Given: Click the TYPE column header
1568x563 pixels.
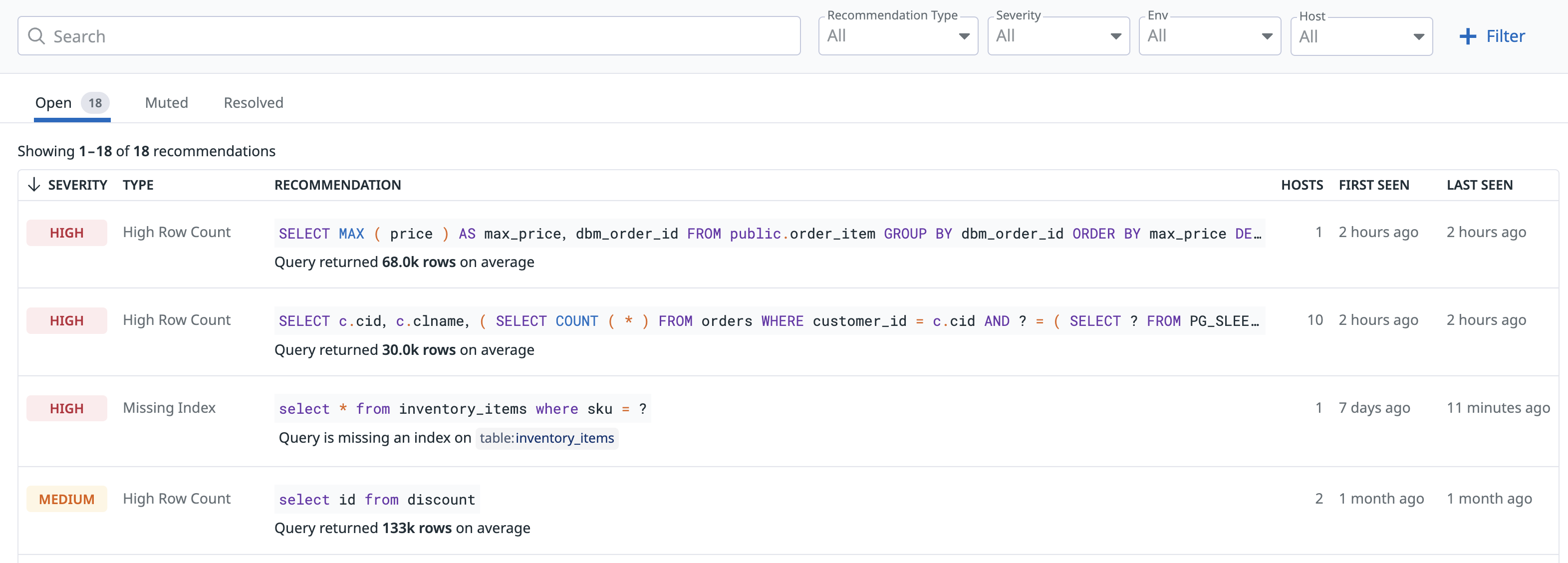Looking at the screenshot, I should (138, 184).
